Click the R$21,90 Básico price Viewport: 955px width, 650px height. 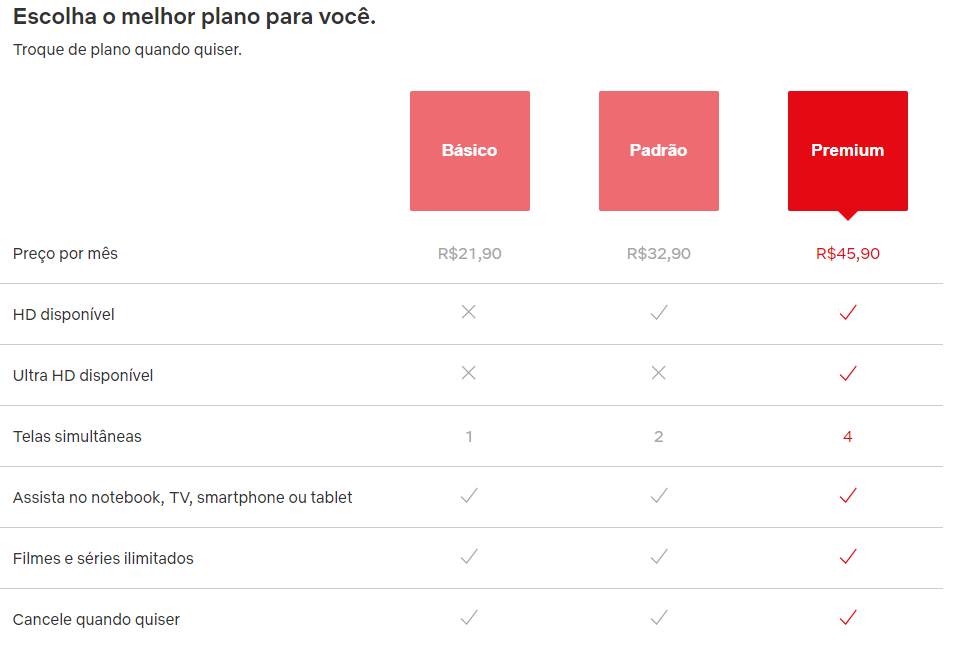tap(469, 254)
